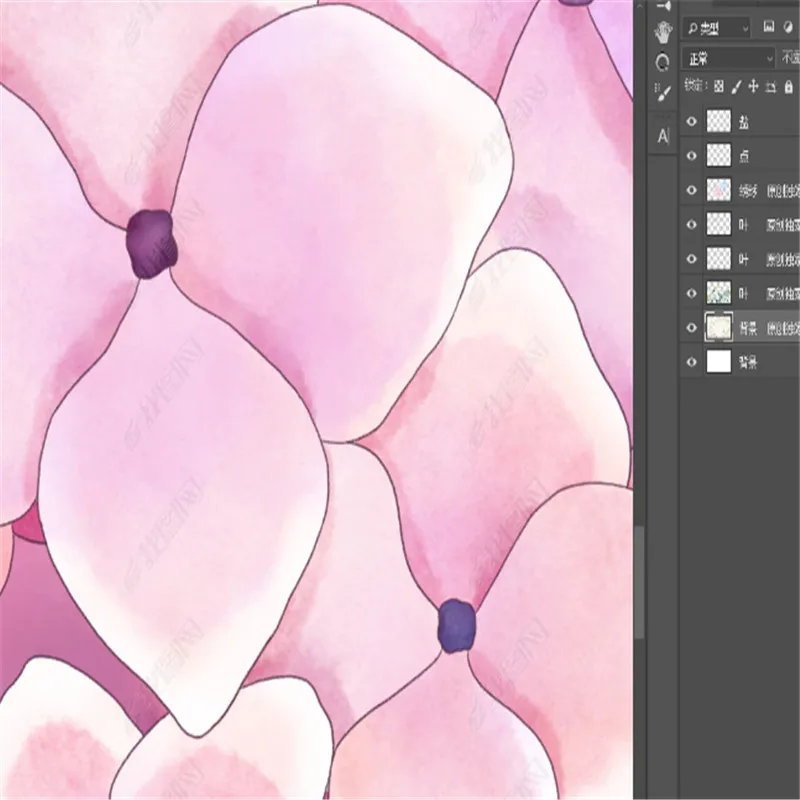Click the pixel layer filter icon

click(768, 27)
